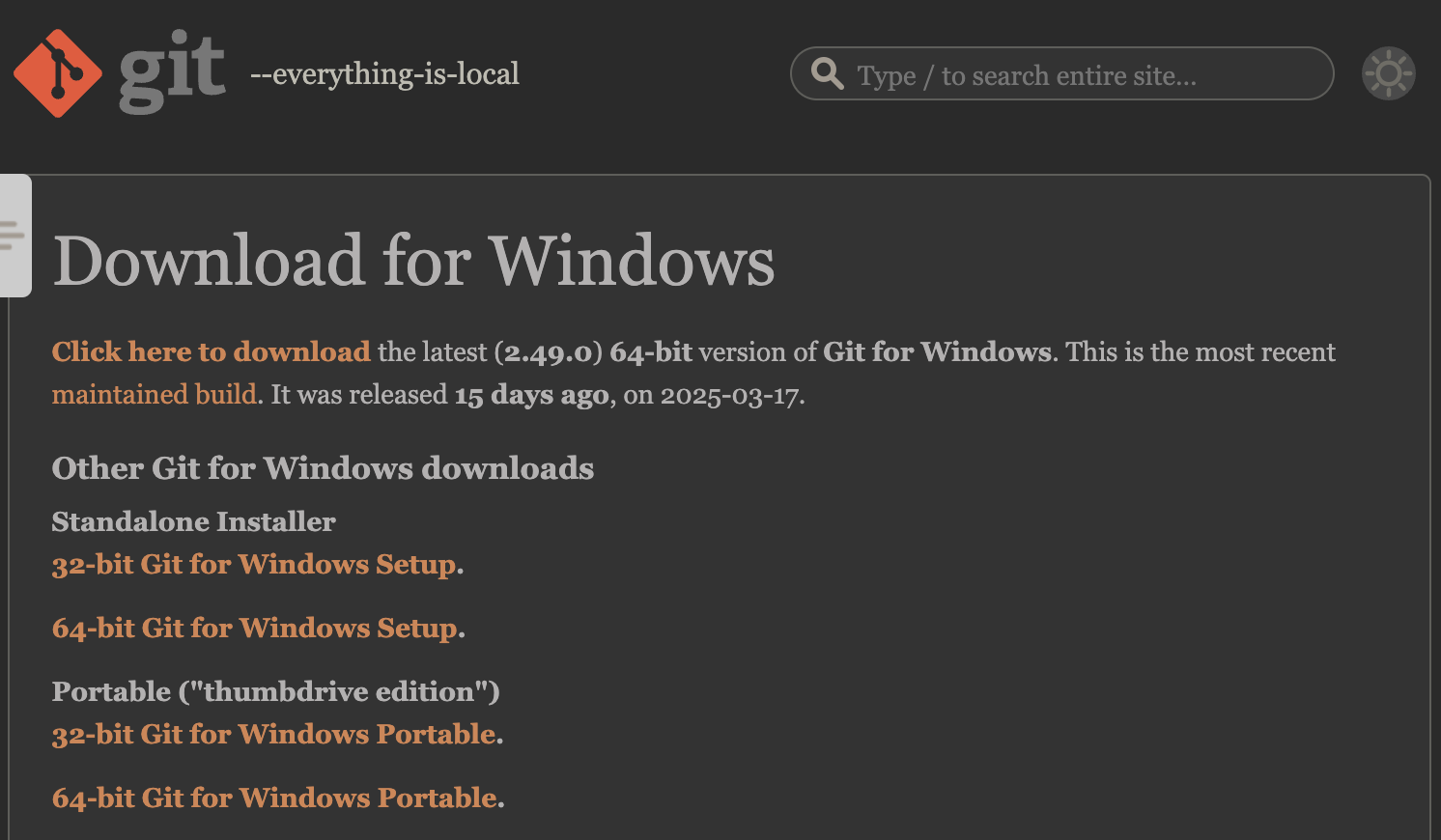Screen dimensions: 1441x840
Task: Click the orange Git diamond logo
Action: (58, 73)
